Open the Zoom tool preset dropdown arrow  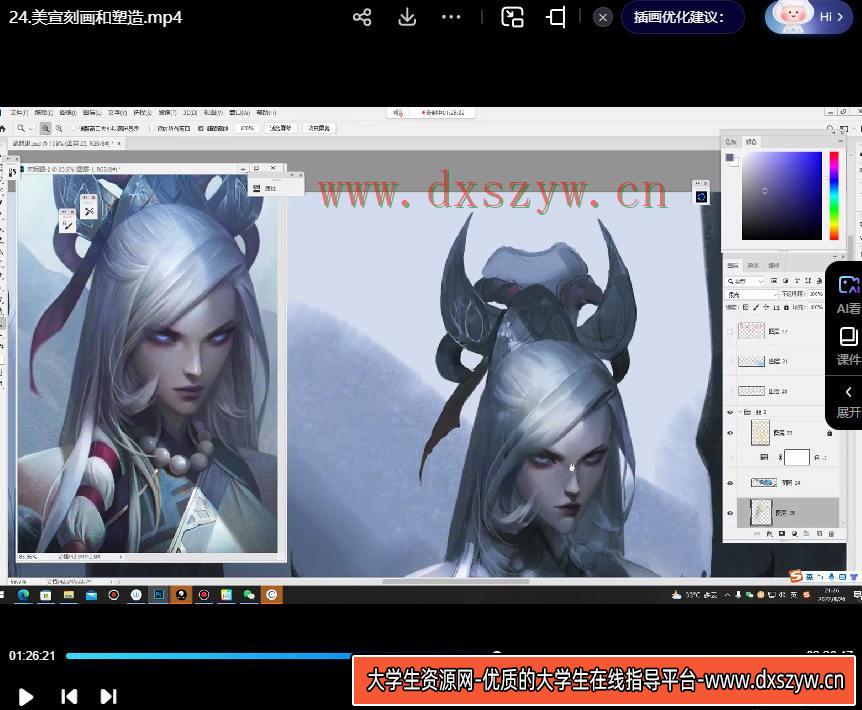[x=30, y=129]
